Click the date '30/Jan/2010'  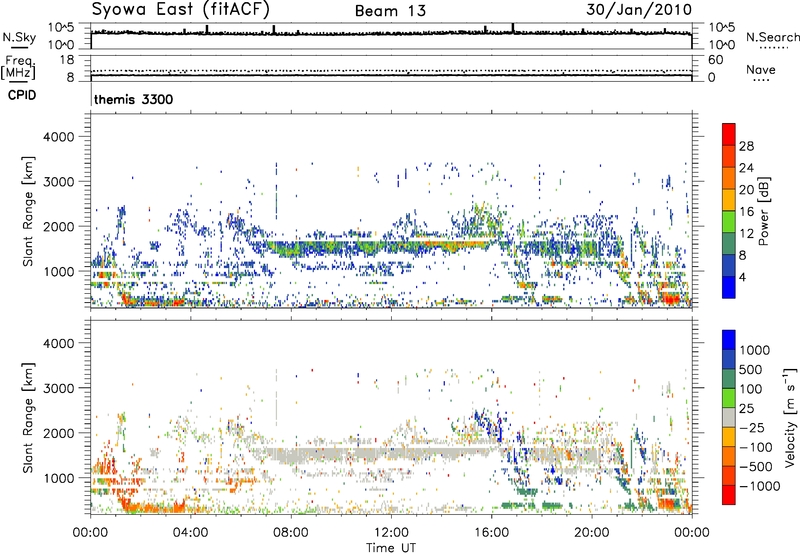639,10
